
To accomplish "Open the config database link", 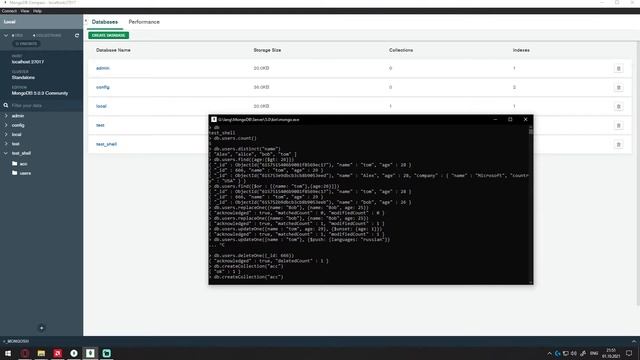I will click(102, 87).
